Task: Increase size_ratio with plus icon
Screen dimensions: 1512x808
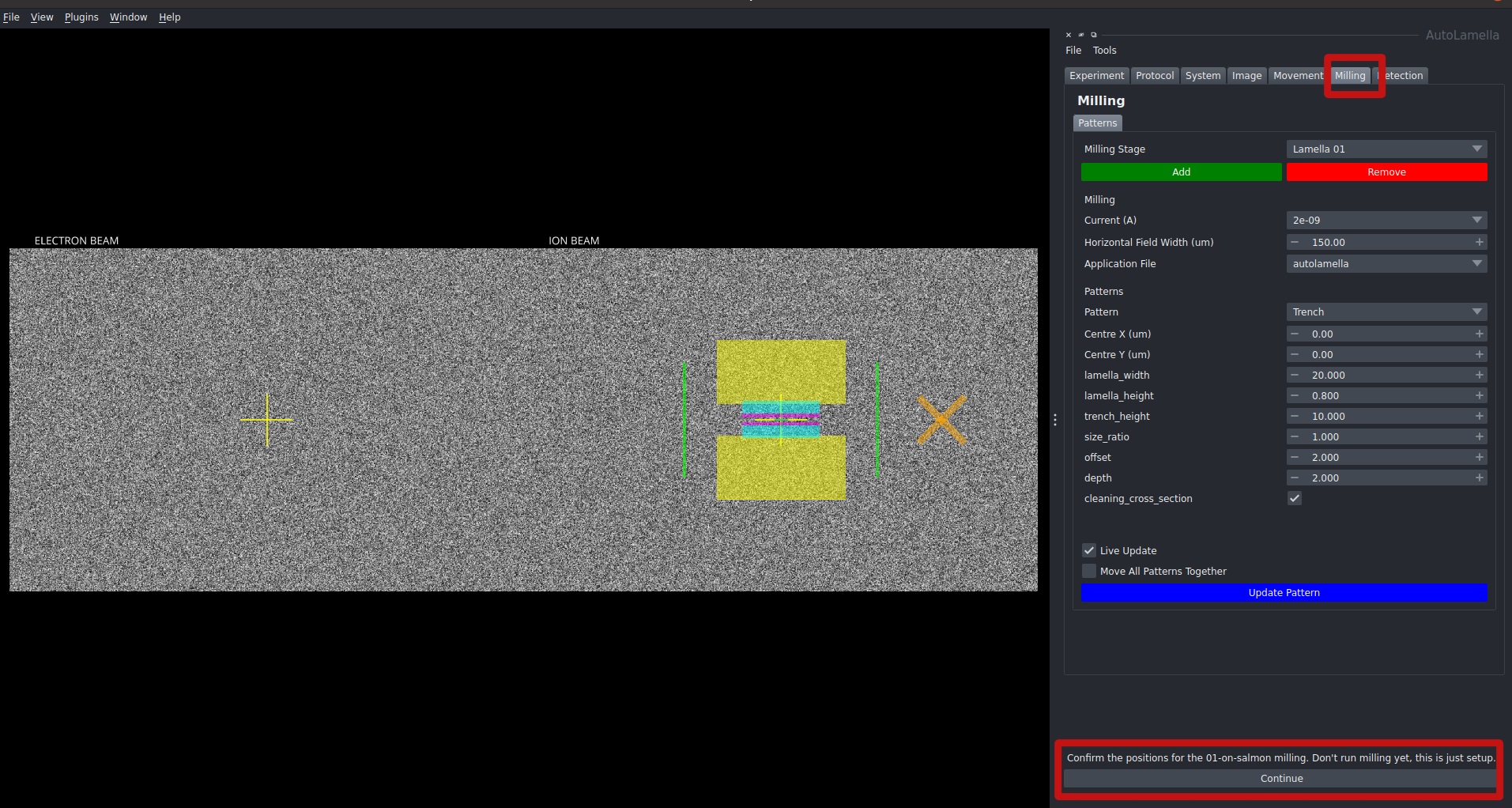Action: (x=1479, y=436)
